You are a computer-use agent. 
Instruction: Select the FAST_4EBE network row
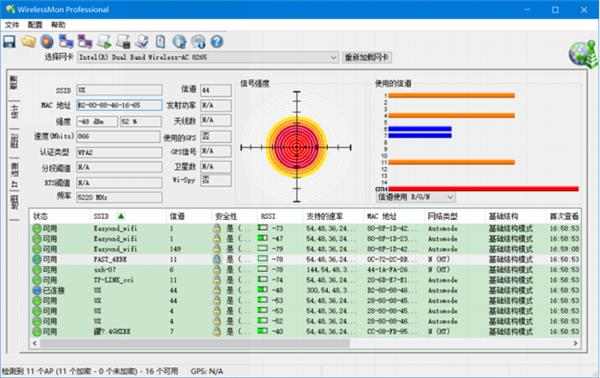(x=305, y=259)
